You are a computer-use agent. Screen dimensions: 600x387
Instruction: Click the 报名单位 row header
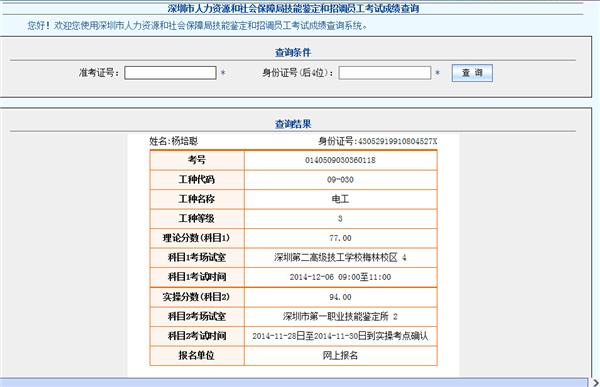(x=197, y=356)
